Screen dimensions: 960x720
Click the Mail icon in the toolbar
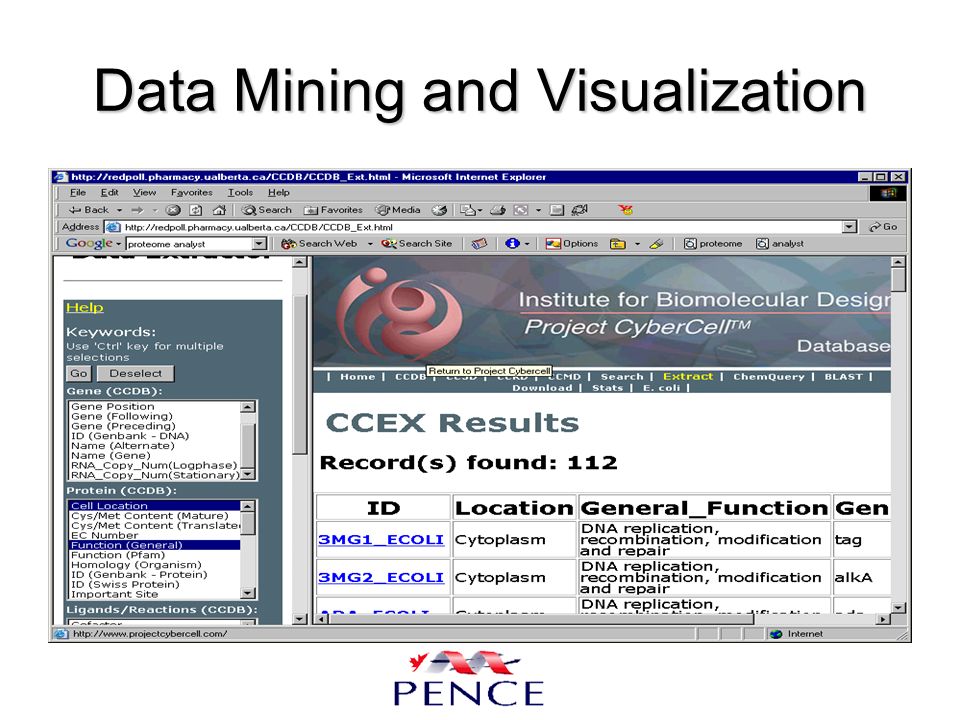(468, 210)
